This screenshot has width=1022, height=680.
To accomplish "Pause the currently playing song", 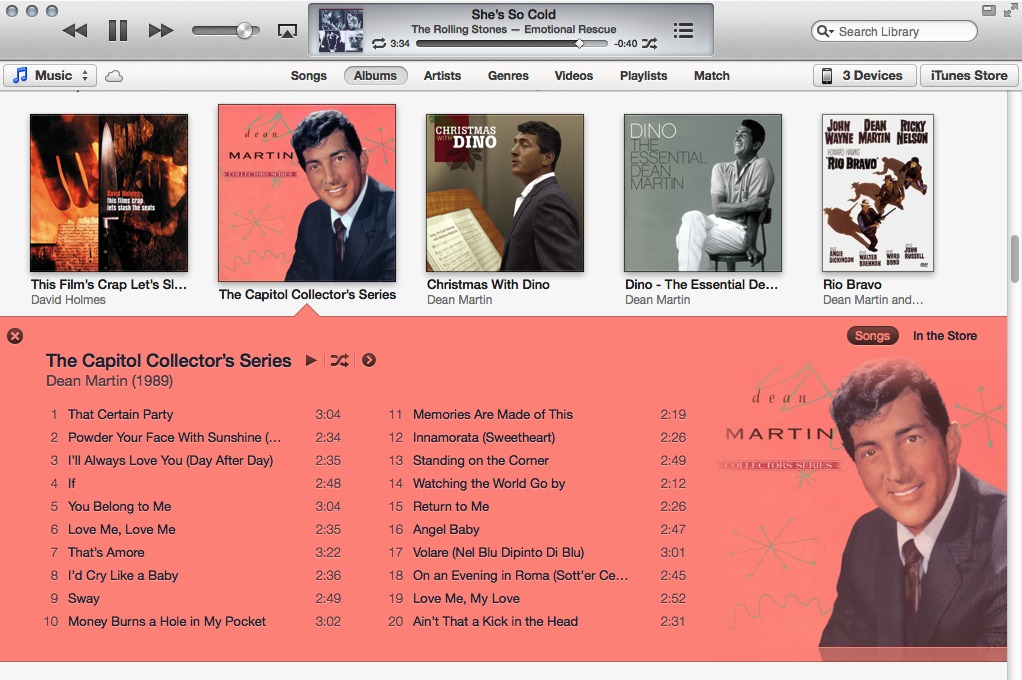I will point(118,31).
